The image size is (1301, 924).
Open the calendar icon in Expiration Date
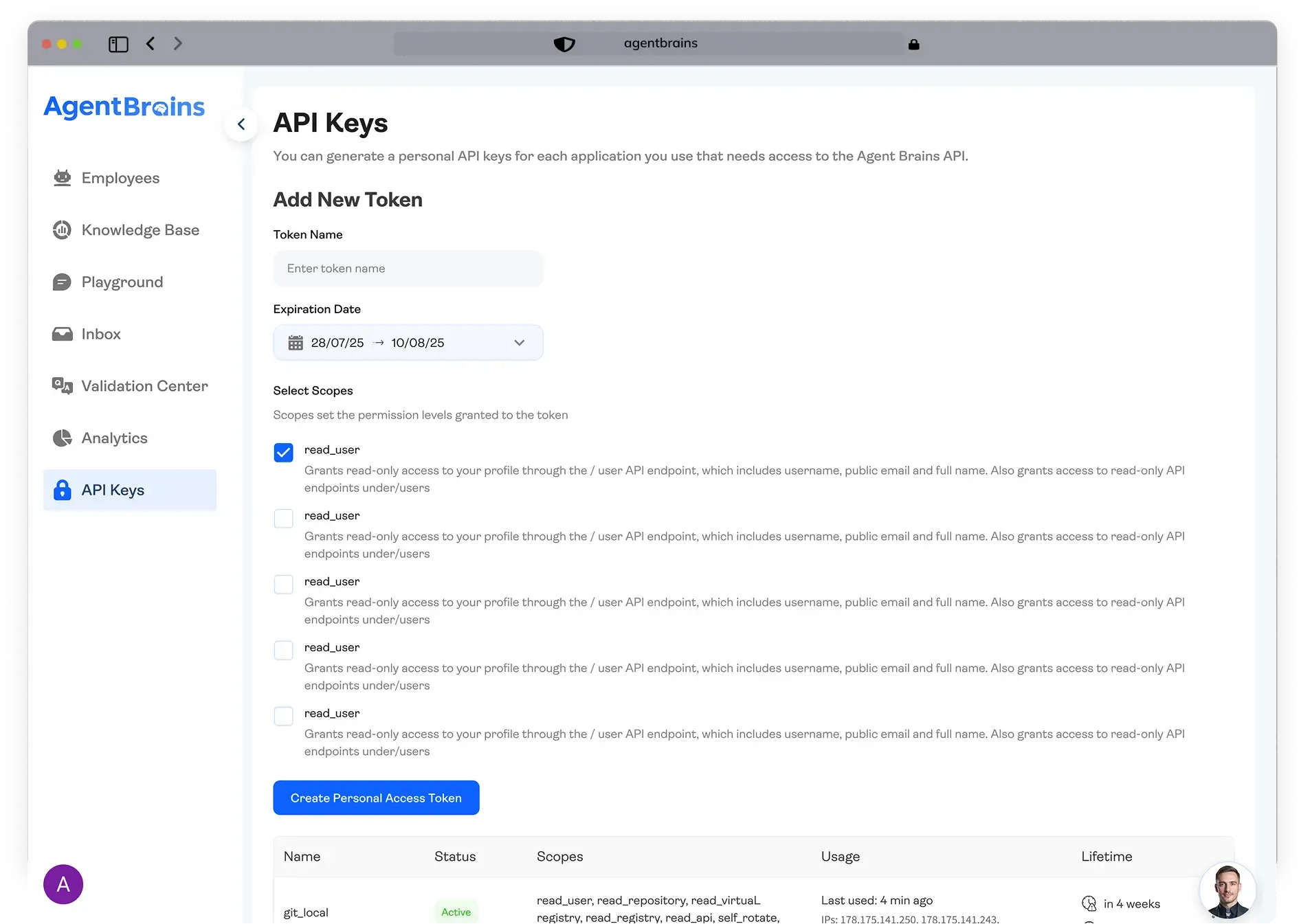[296, 342]
